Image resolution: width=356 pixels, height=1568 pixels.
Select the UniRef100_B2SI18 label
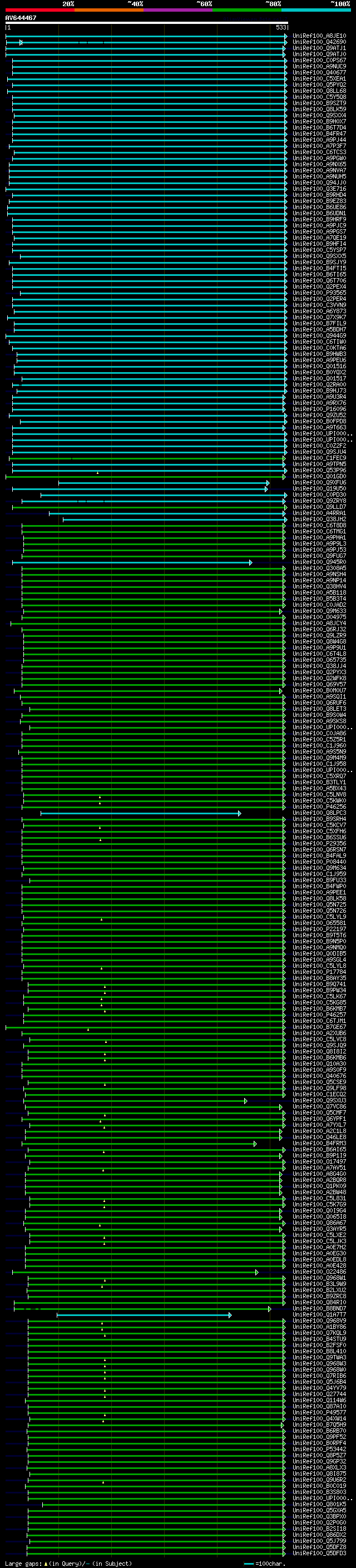coord(319,1529)
